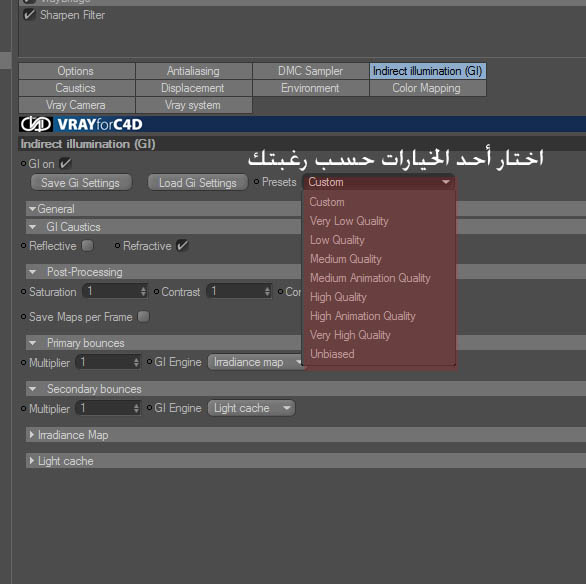Open the DMC Sampler tab
The width and height of the screenshot is (586, 584).
coord(311,71)
